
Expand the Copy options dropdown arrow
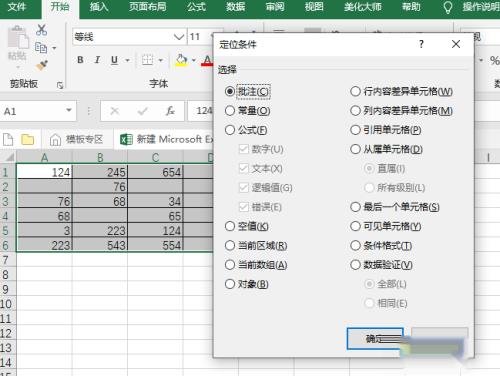[54, 48]
